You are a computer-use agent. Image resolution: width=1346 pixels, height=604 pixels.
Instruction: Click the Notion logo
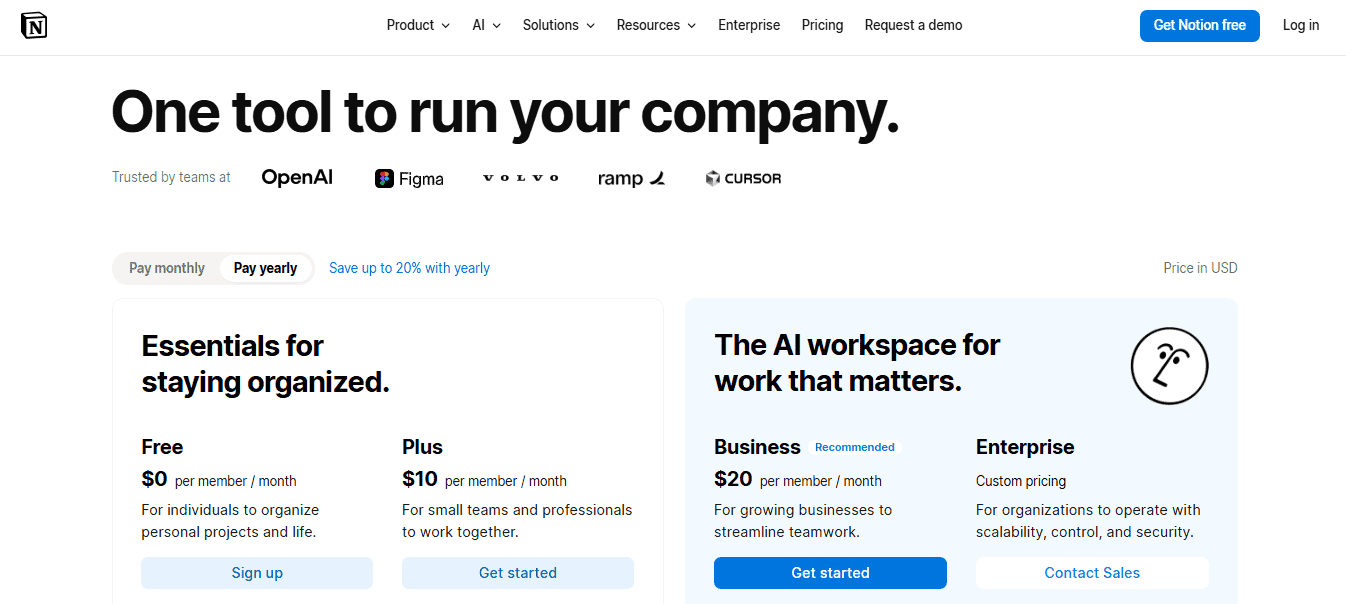pyautogui.click(x=33, y=25)
